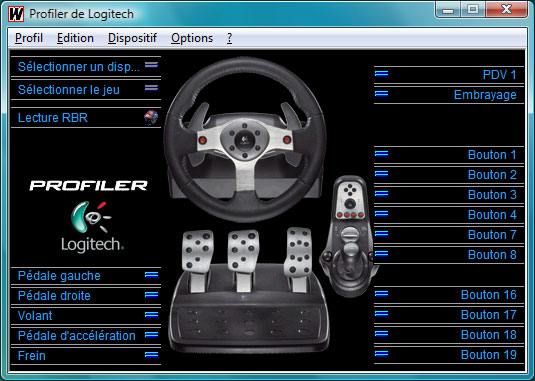Click the middle pedal in the device image
535x381 pixels.
click(x=243, y=261)
